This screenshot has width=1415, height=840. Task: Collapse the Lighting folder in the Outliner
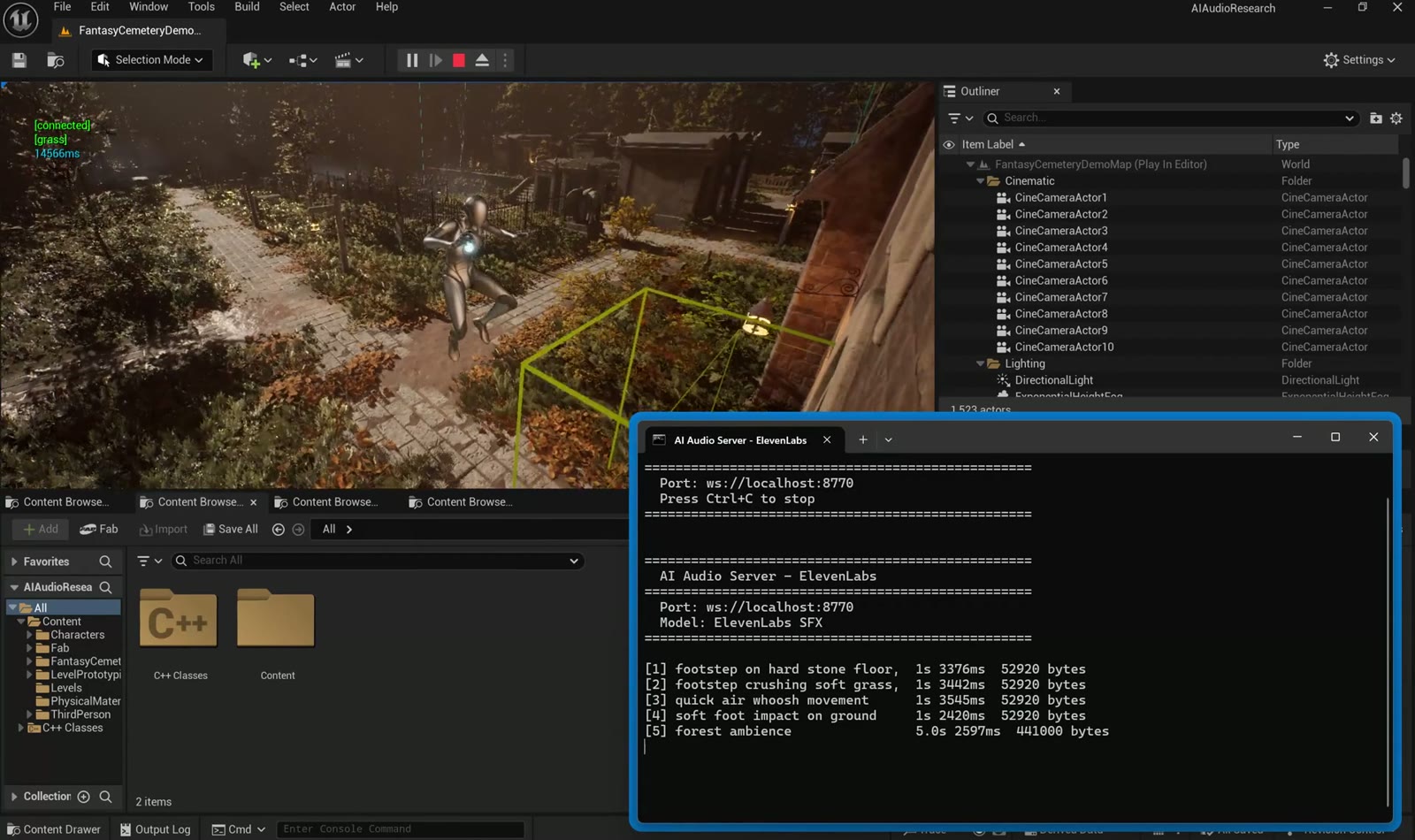click(x=980, y=364)
